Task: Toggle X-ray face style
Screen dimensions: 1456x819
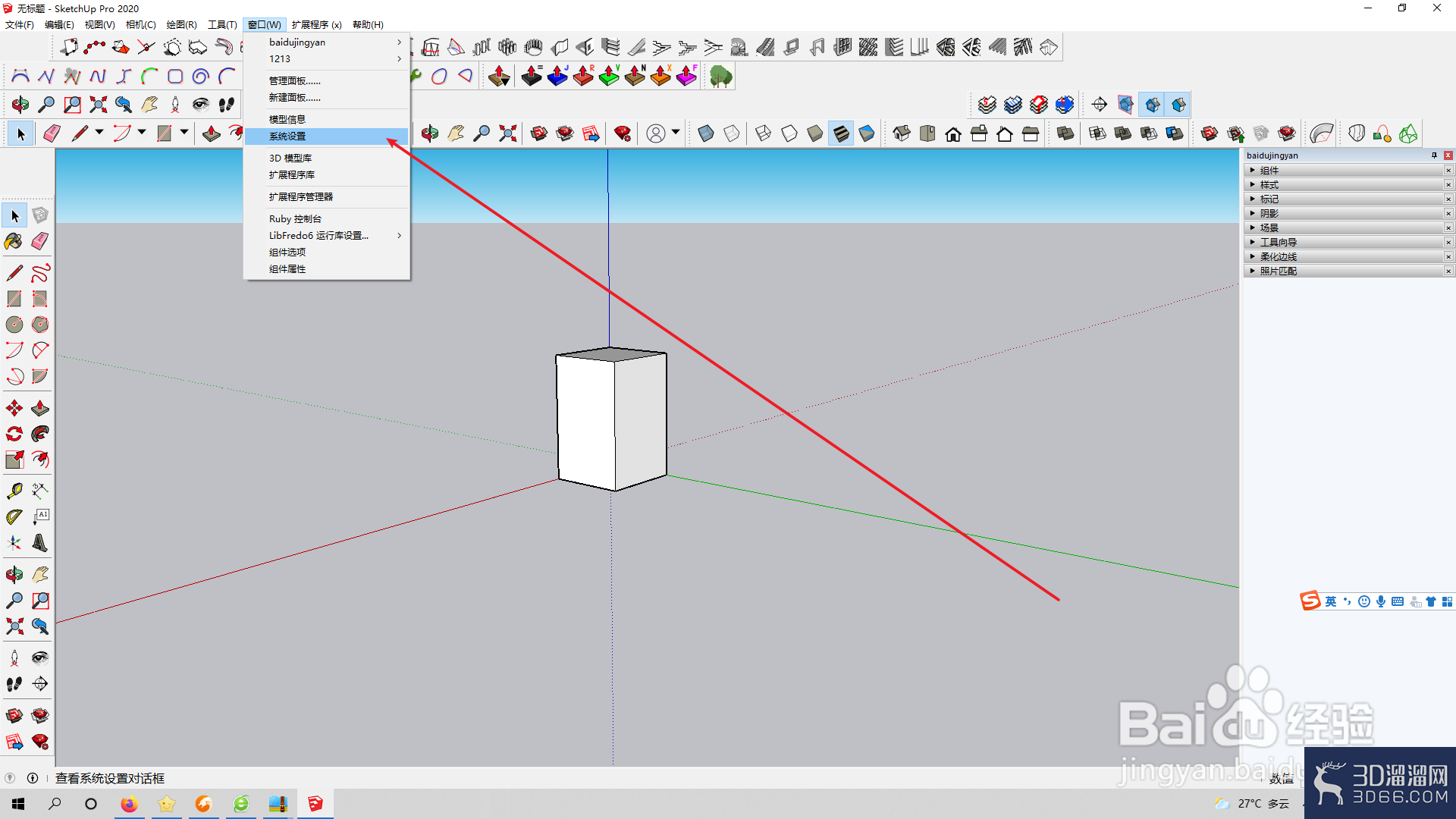Action: tap(706, 134)
